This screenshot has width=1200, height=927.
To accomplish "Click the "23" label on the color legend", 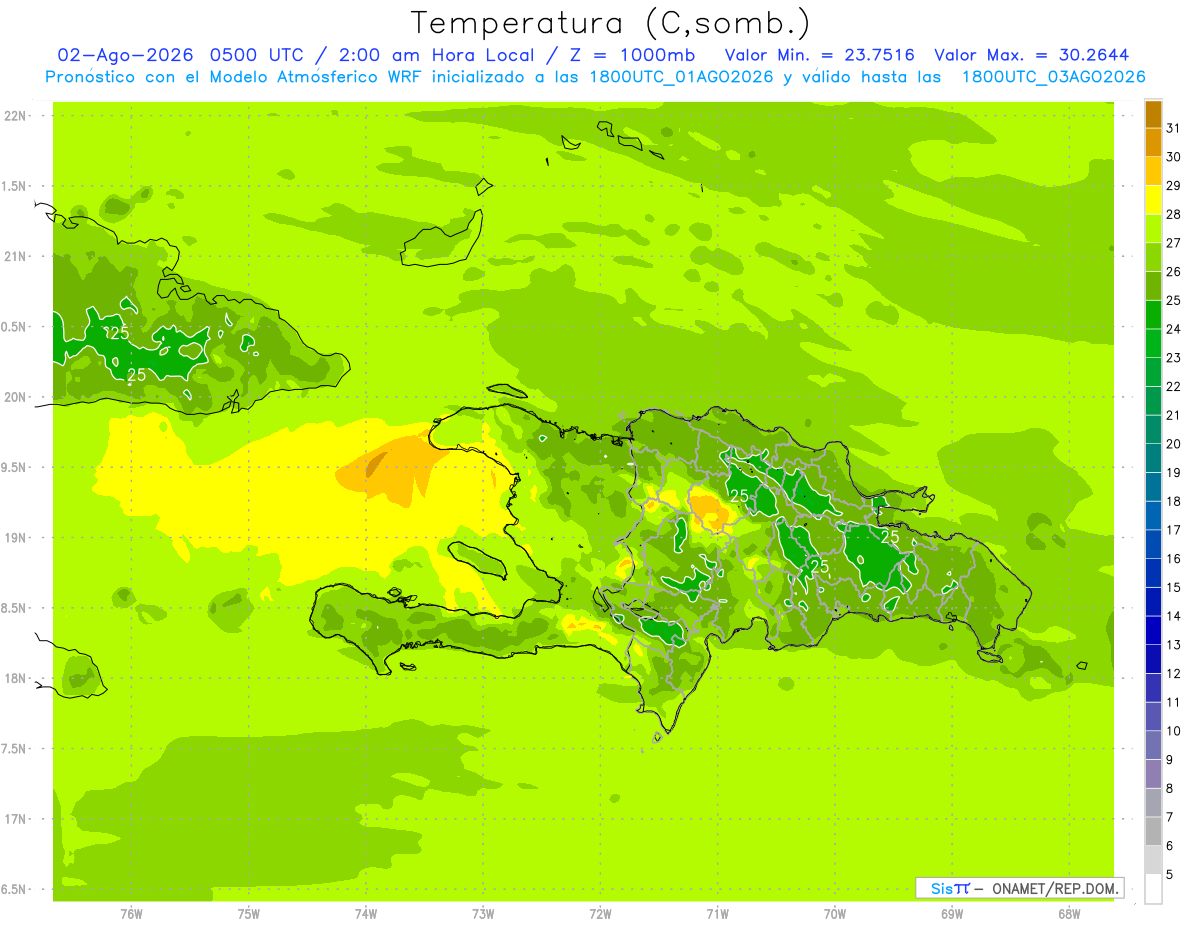I will pos(1174,358).
